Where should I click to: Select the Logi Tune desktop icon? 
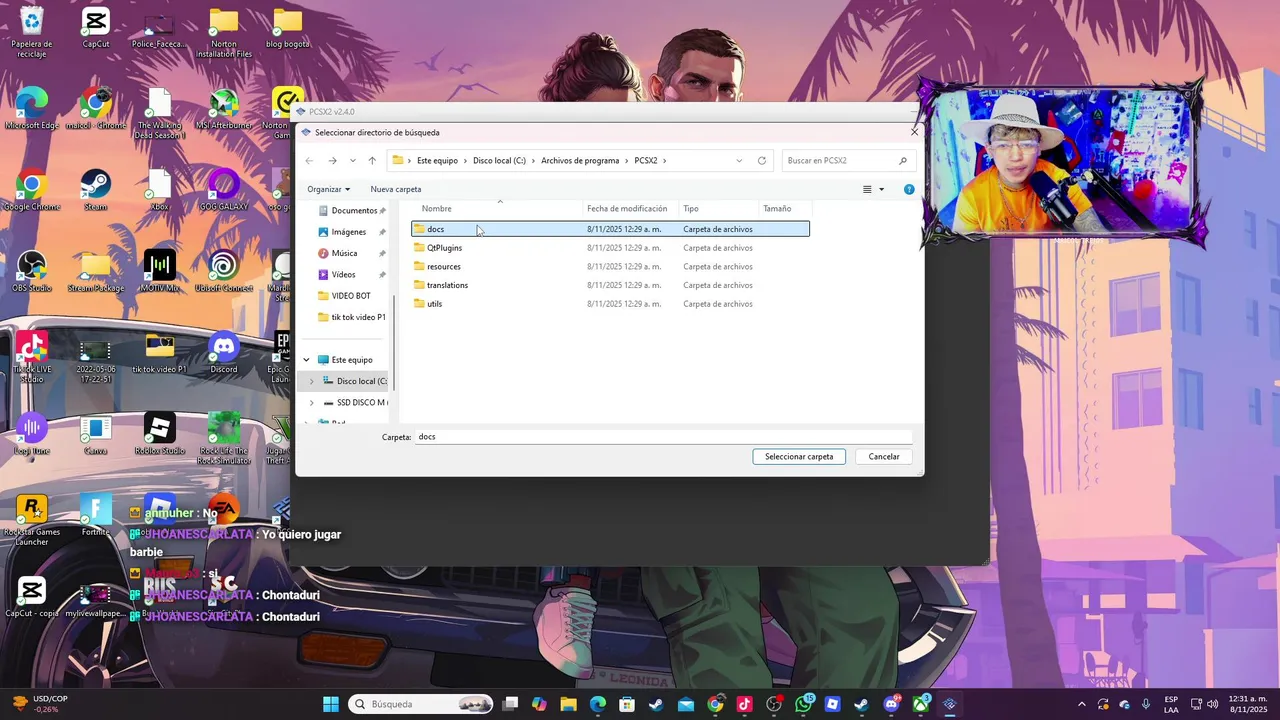32,433
